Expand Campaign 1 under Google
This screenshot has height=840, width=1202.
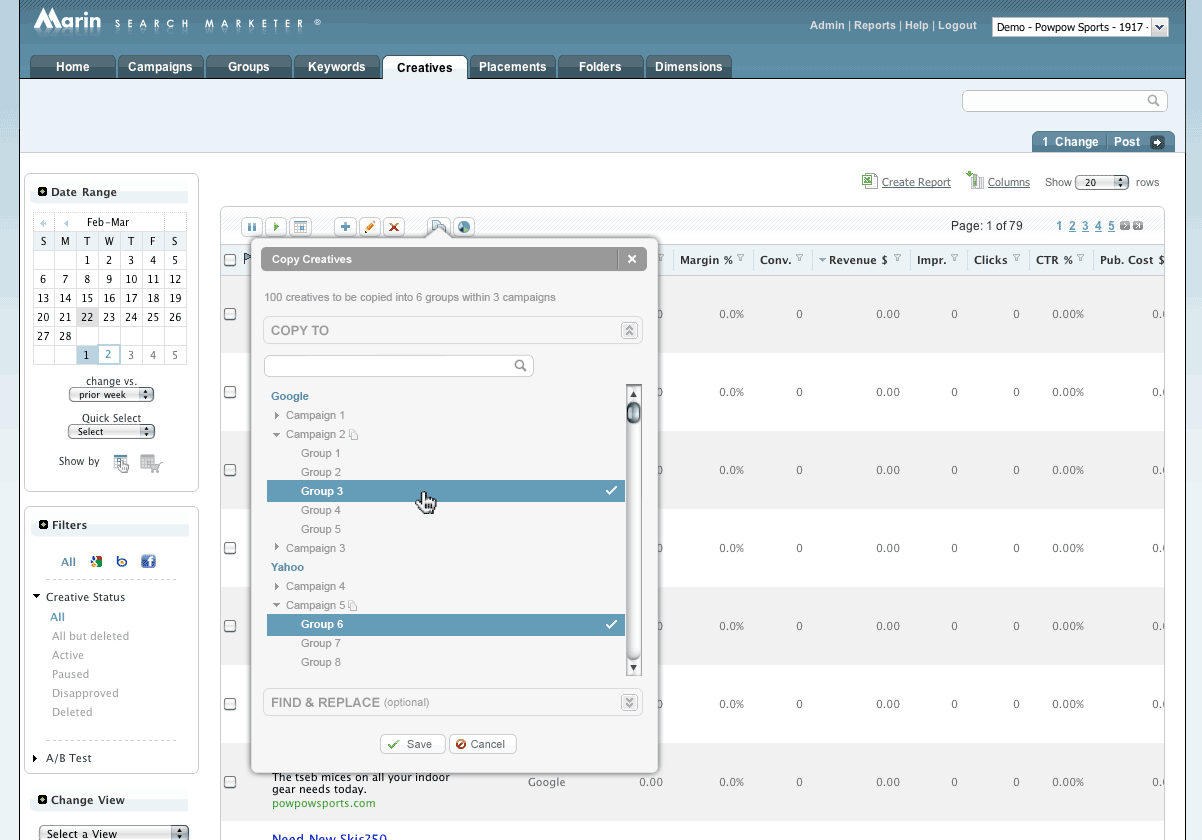coord(278,415)
